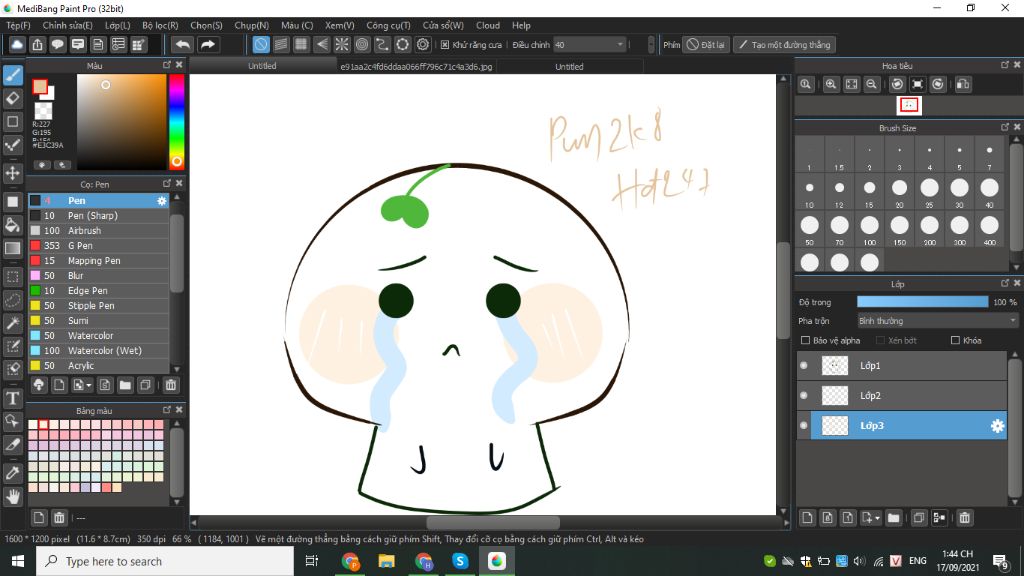Hide the Lớp2 layer
The width and height of the screenshot is (1024, 576).
pos(804,396)
